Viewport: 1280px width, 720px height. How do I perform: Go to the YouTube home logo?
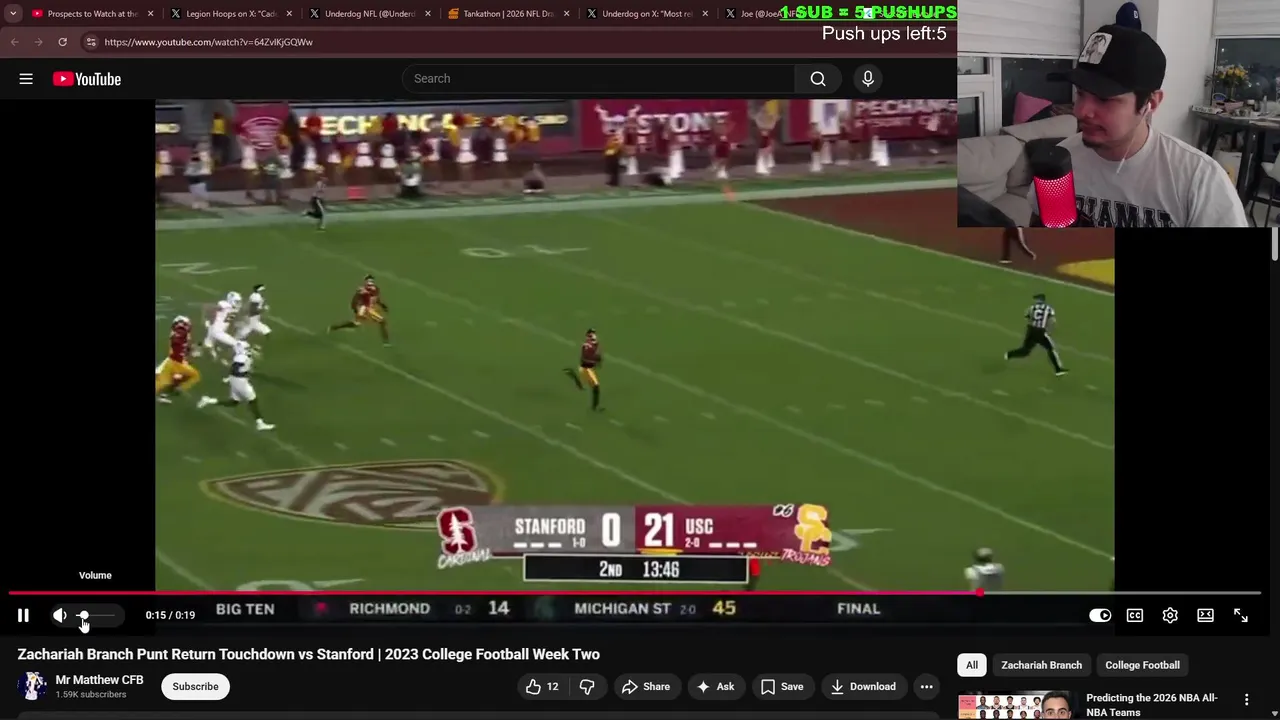point(87,79)
